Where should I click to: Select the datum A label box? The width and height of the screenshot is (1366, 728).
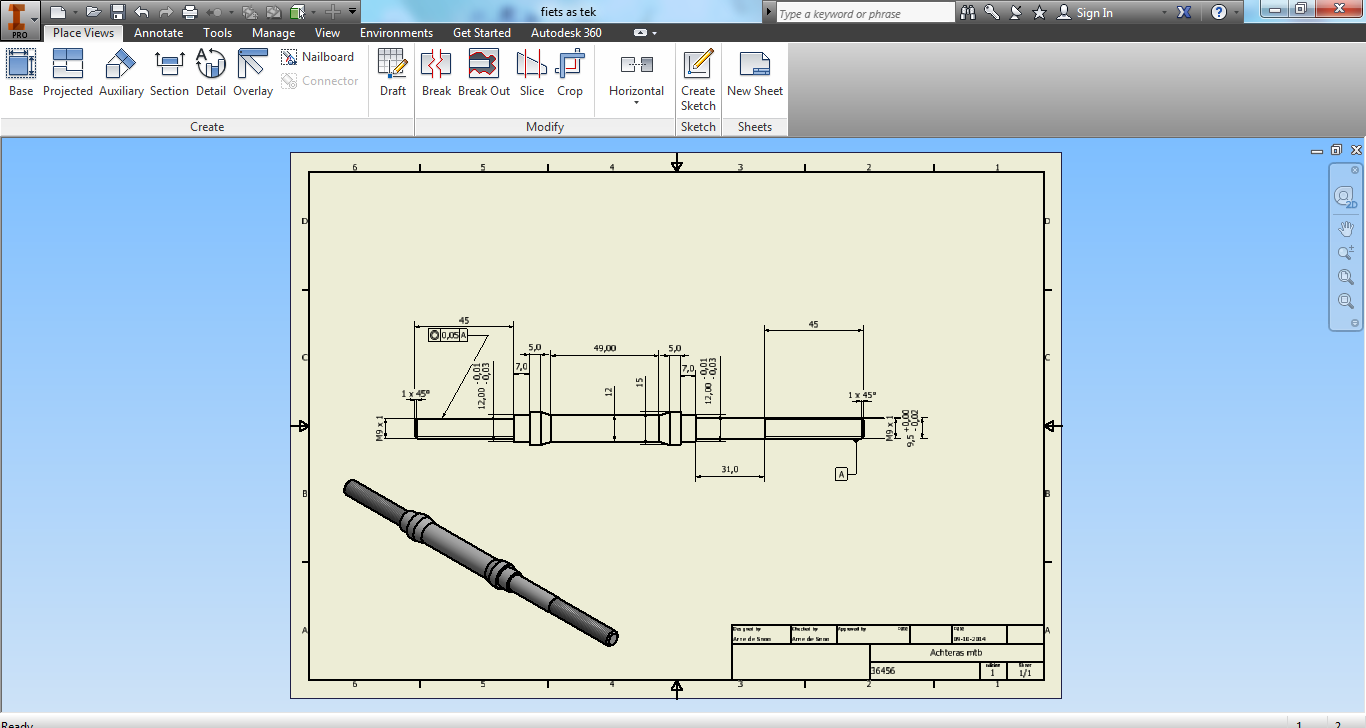pyautogui.click(x=841, y=474)
